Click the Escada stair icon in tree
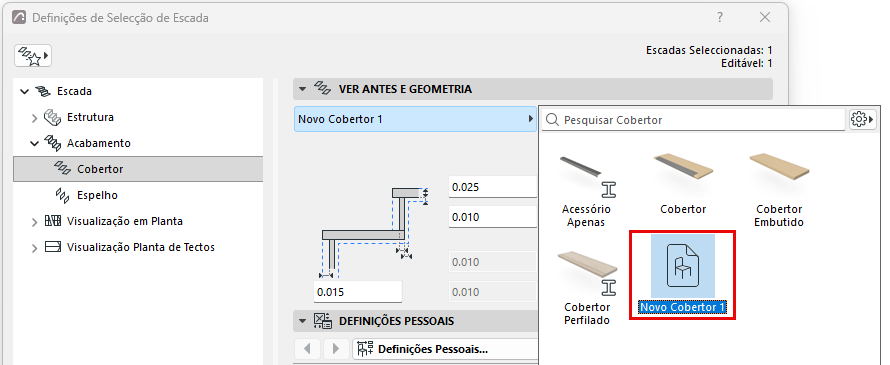Viewport: 890px width, 365px height. pyautogui.click(x=43, y=91)
